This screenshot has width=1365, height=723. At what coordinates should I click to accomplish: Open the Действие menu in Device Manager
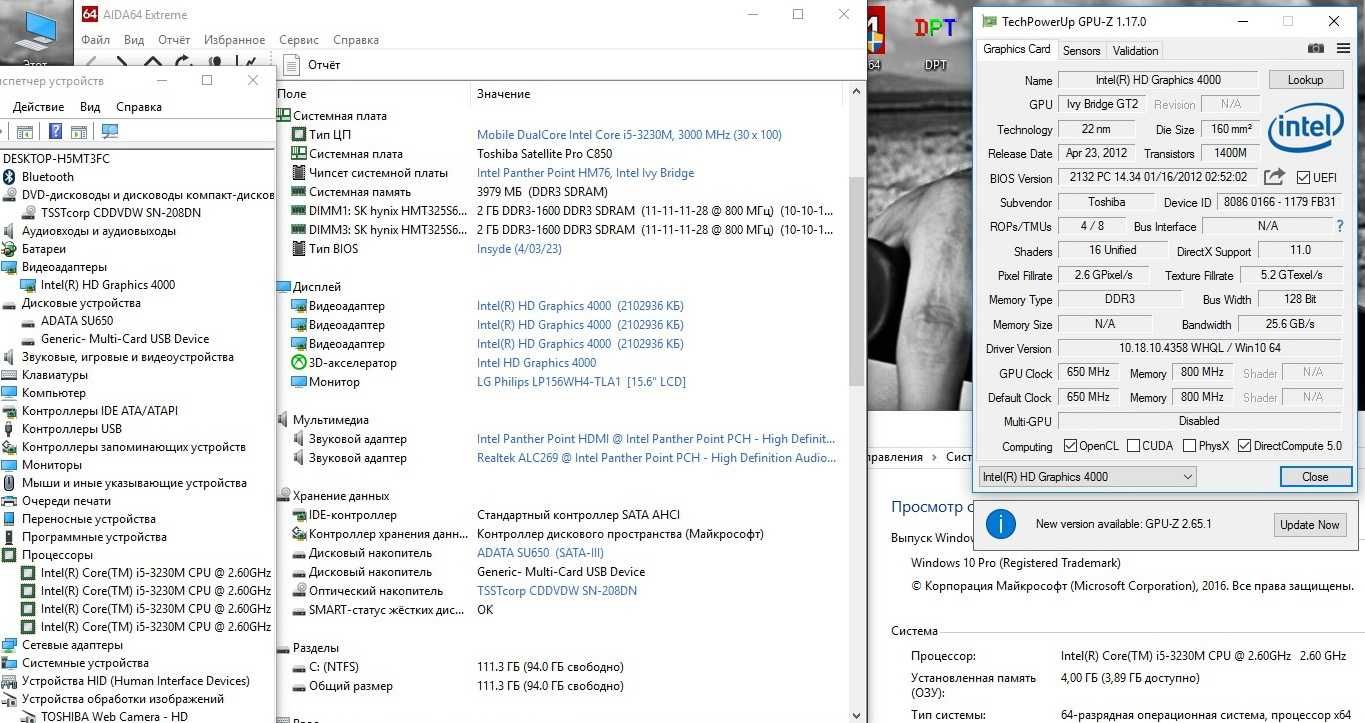point(39,107)
